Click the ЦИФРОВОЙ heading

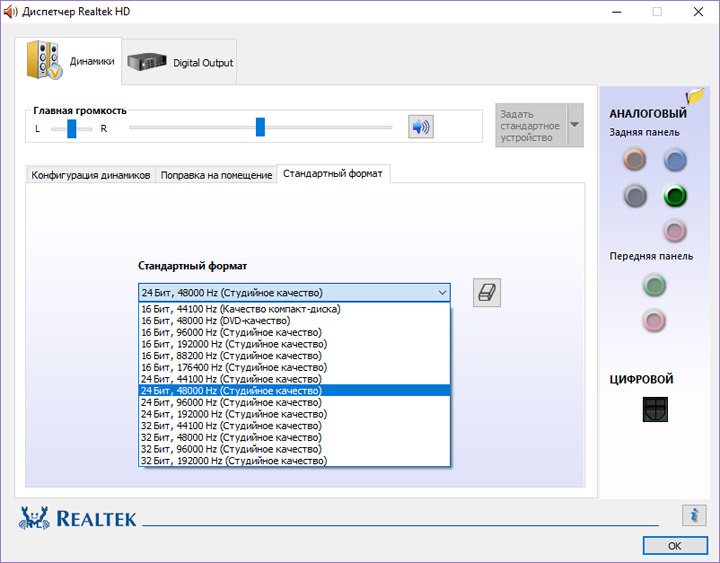(x=641, y=379)
